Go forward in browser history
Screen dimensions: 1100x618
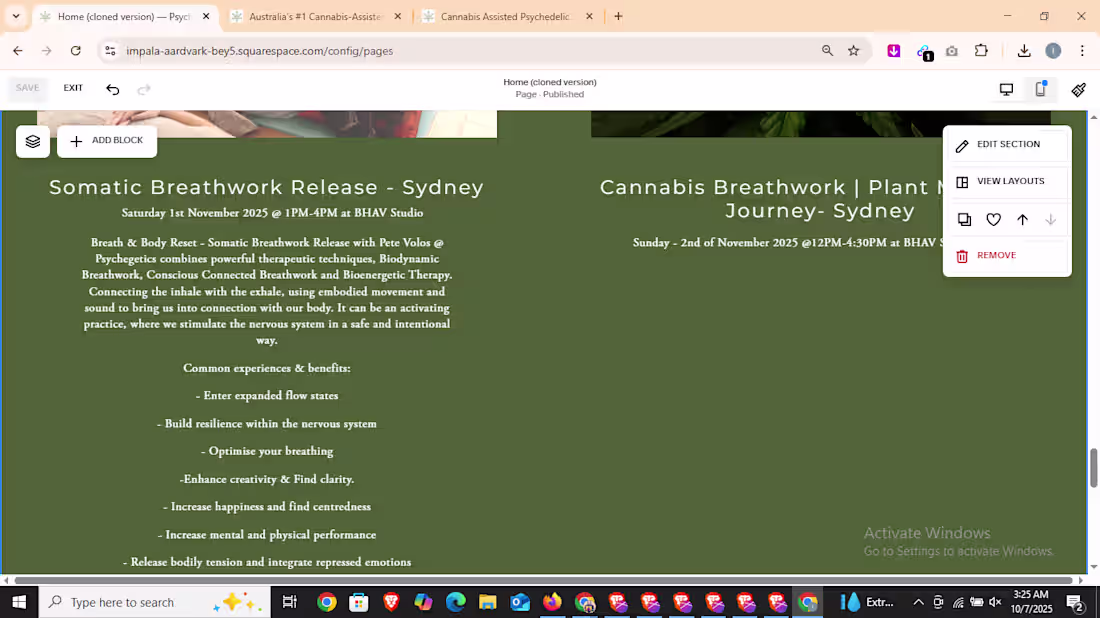(x=46, y=51)
